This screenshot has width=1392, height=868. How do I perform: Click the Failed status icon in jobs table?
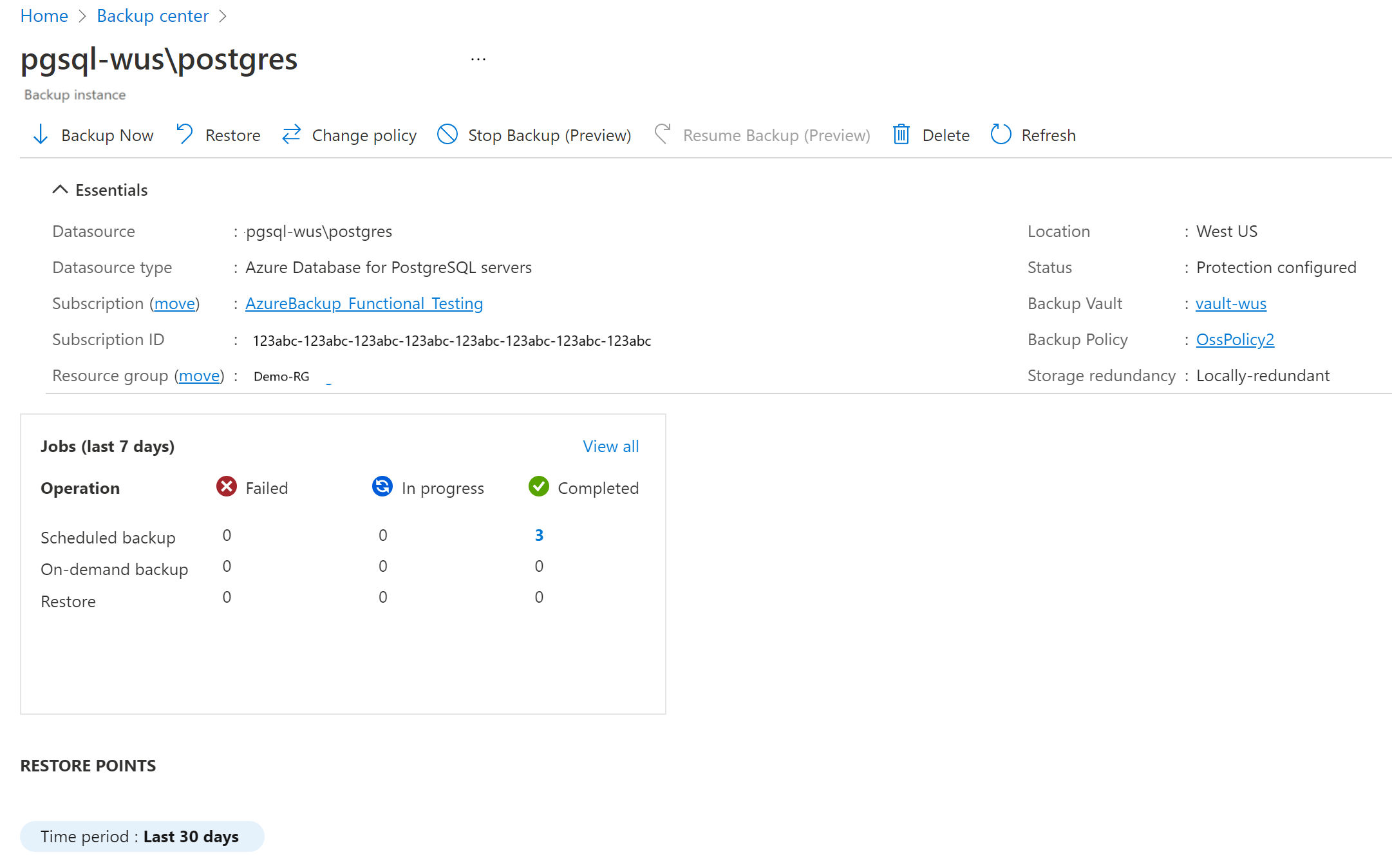pos(227,487)
